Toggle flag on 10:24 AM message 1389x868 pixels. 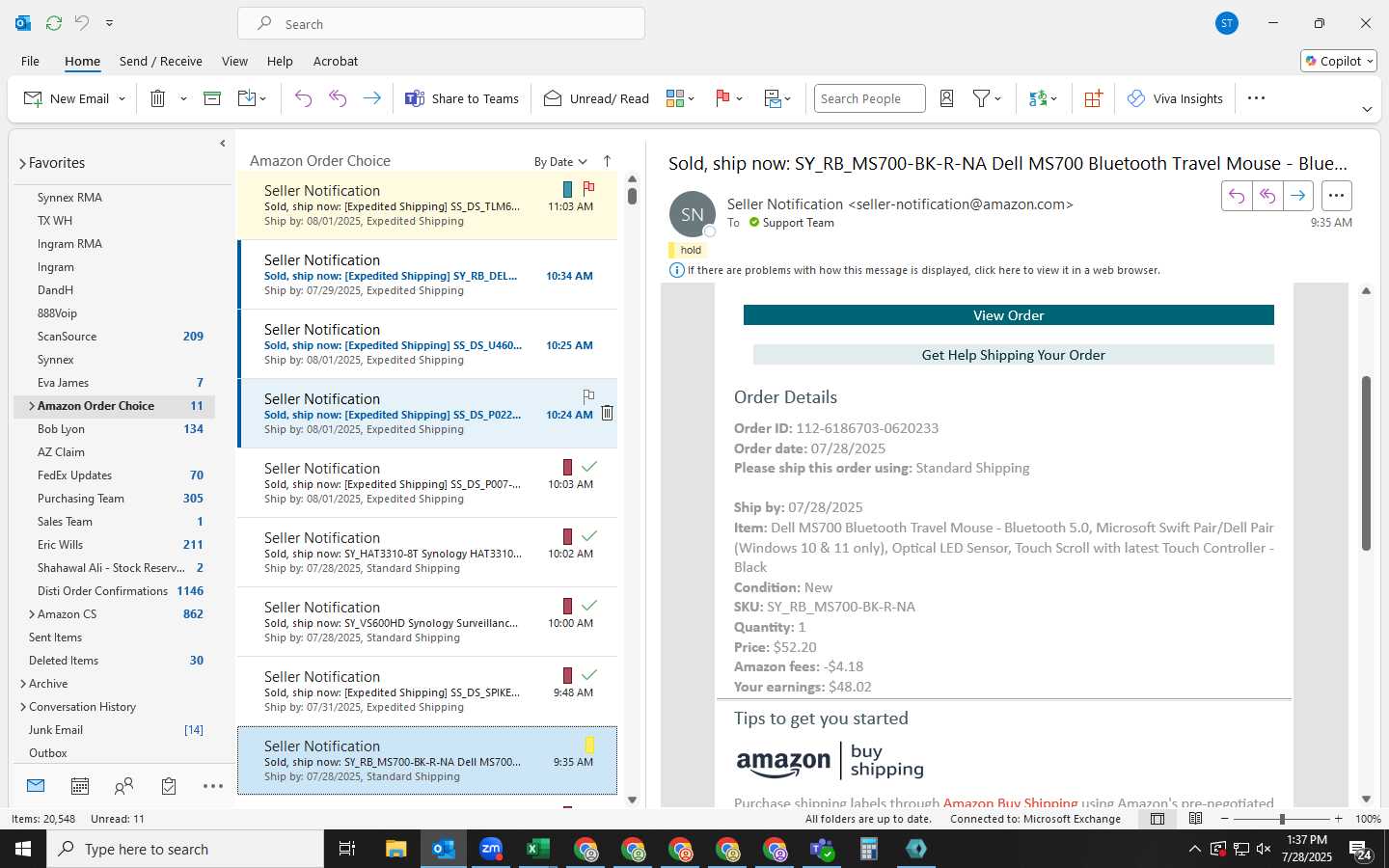pyautogui.click(x=588, y=396)
